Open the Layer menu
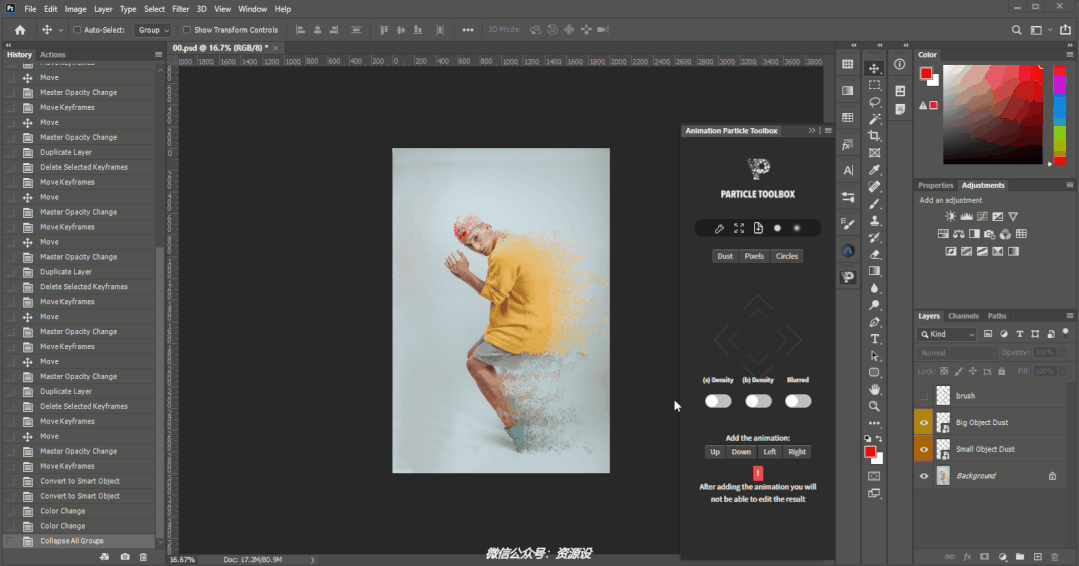 [103, 9]
